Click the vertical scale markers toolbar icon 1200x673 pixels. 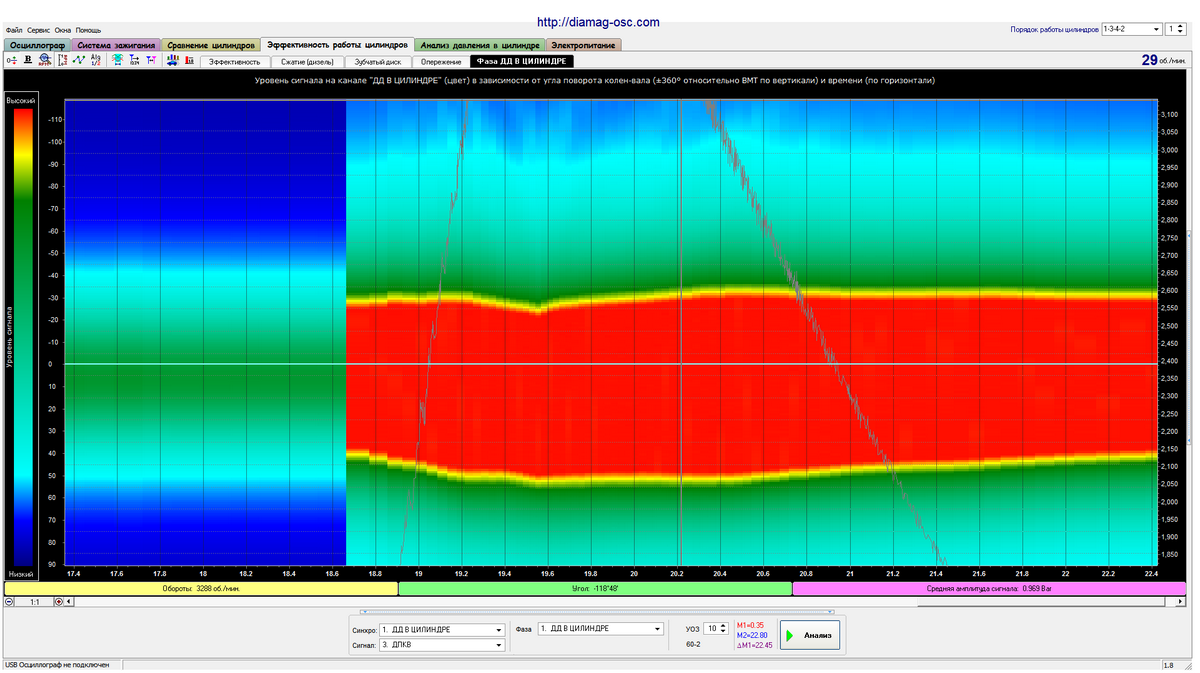point(62,60)
